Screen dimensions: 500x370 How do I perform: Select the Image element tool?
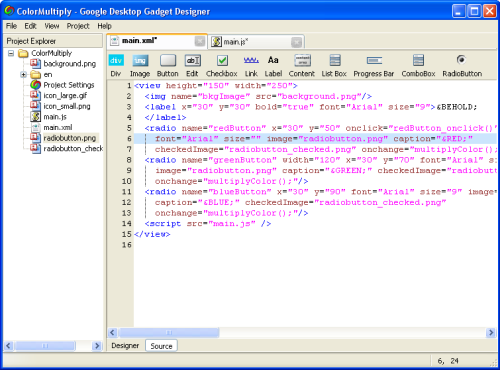[x=140, y=66]
